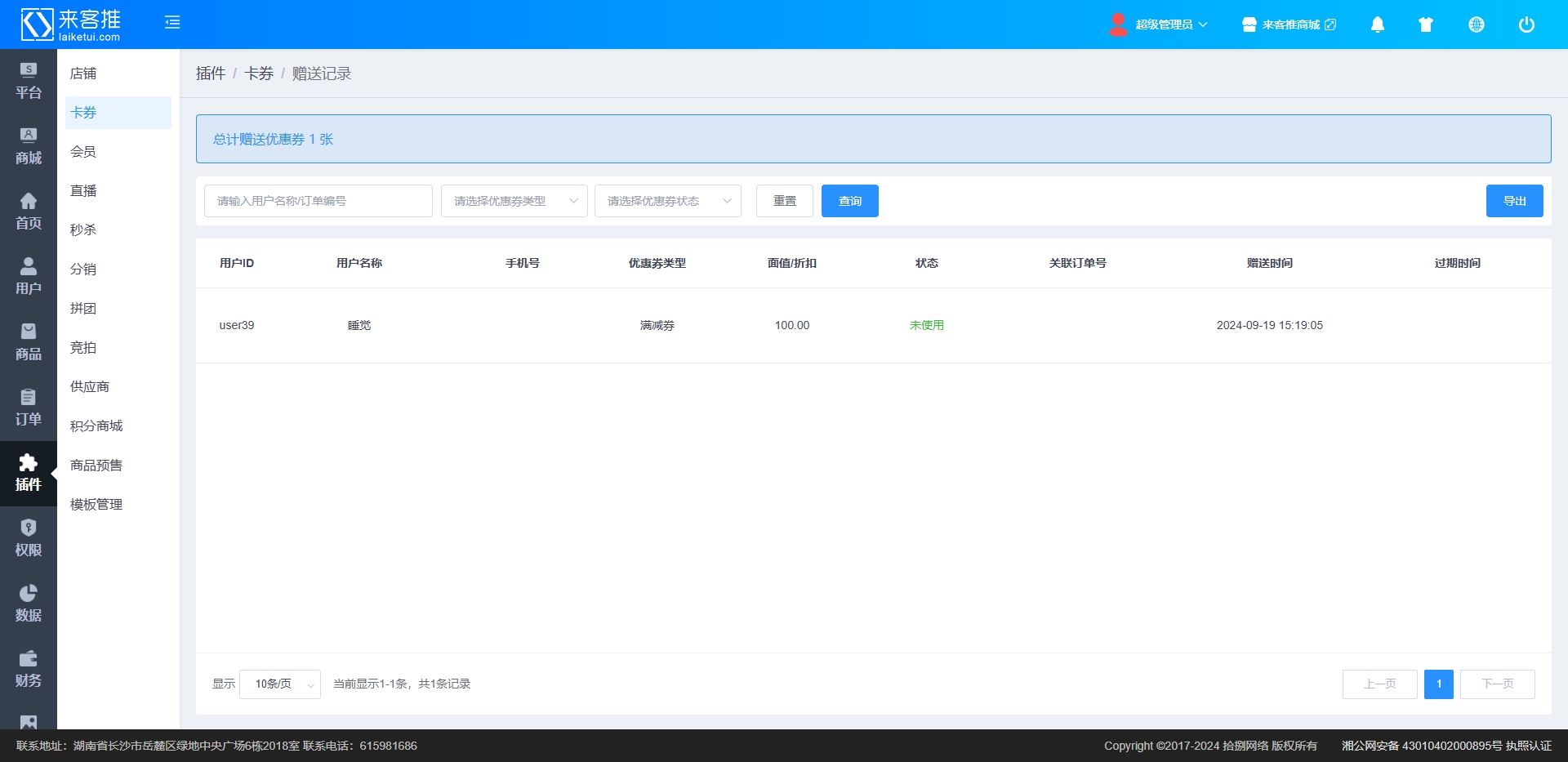This screenshot has width=1568, height=762.
Task: Go to the 数据 data section
Action: pyautogui.click(x=29, y=604)
